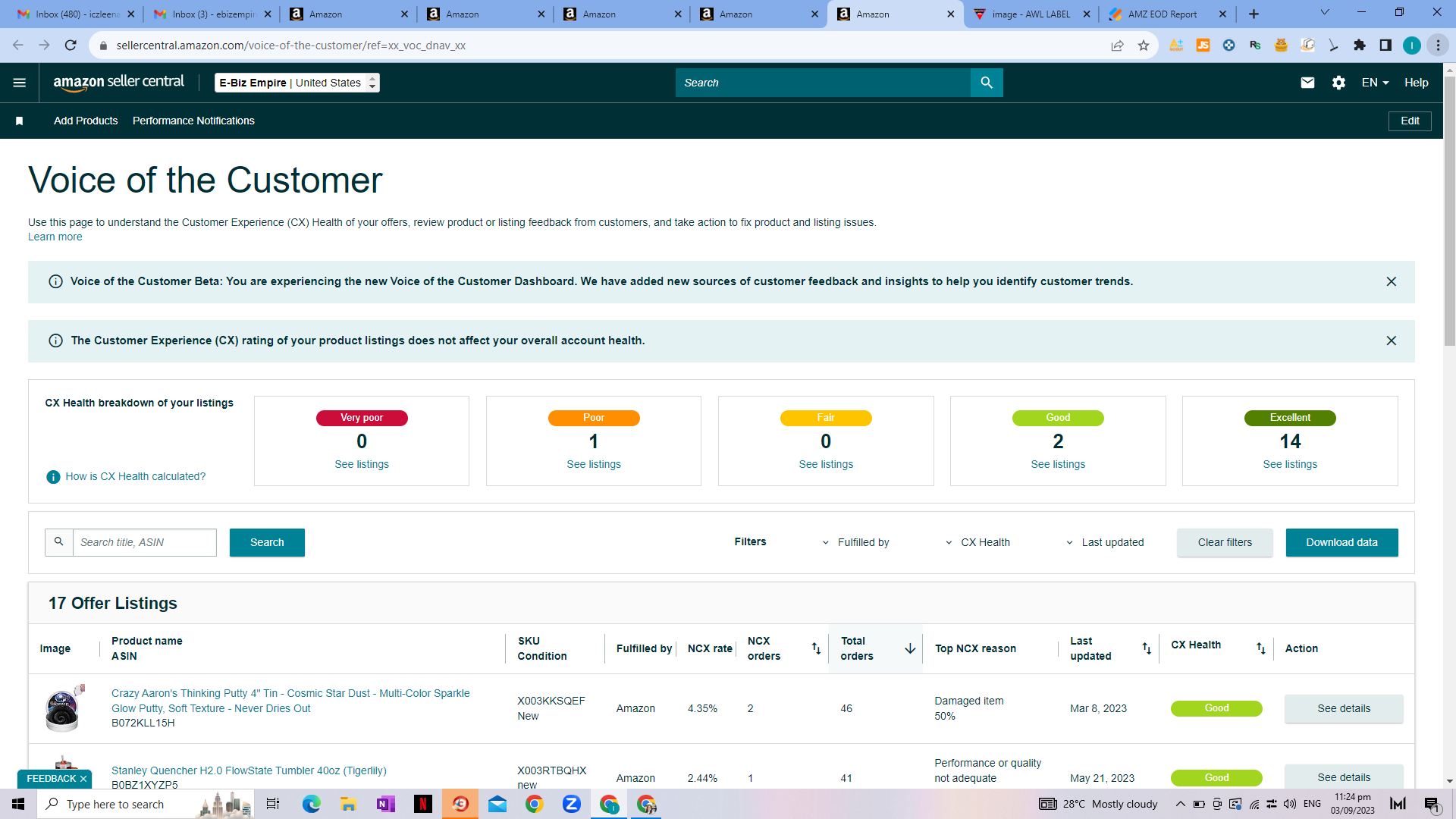Viewport: 1456px width, 819px height.
Task: Click the info icon beside CX Health calculated
Action: 53,477
